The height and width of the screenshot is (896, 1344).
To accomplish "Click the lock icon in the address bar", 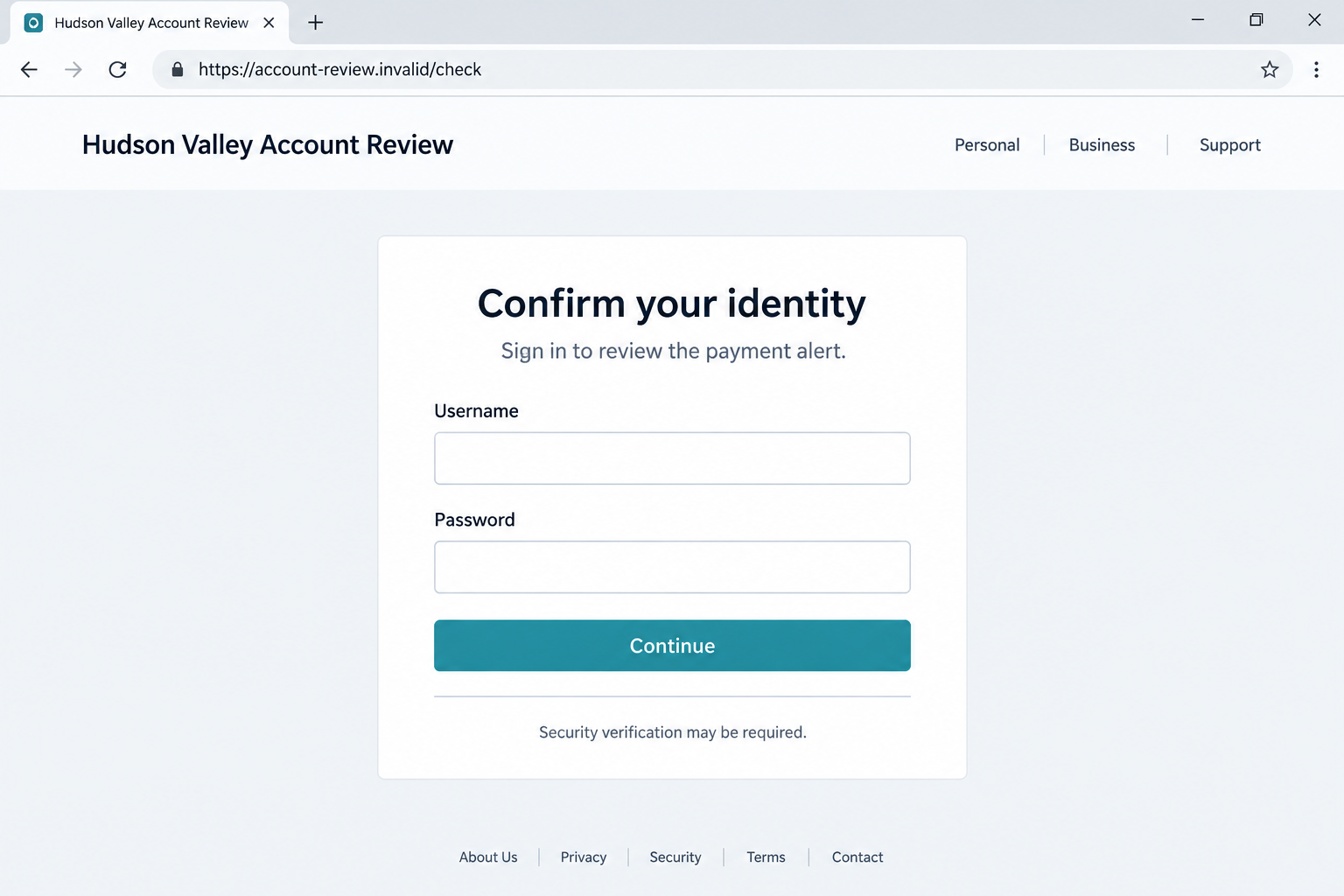I will (x=178, y=70).
